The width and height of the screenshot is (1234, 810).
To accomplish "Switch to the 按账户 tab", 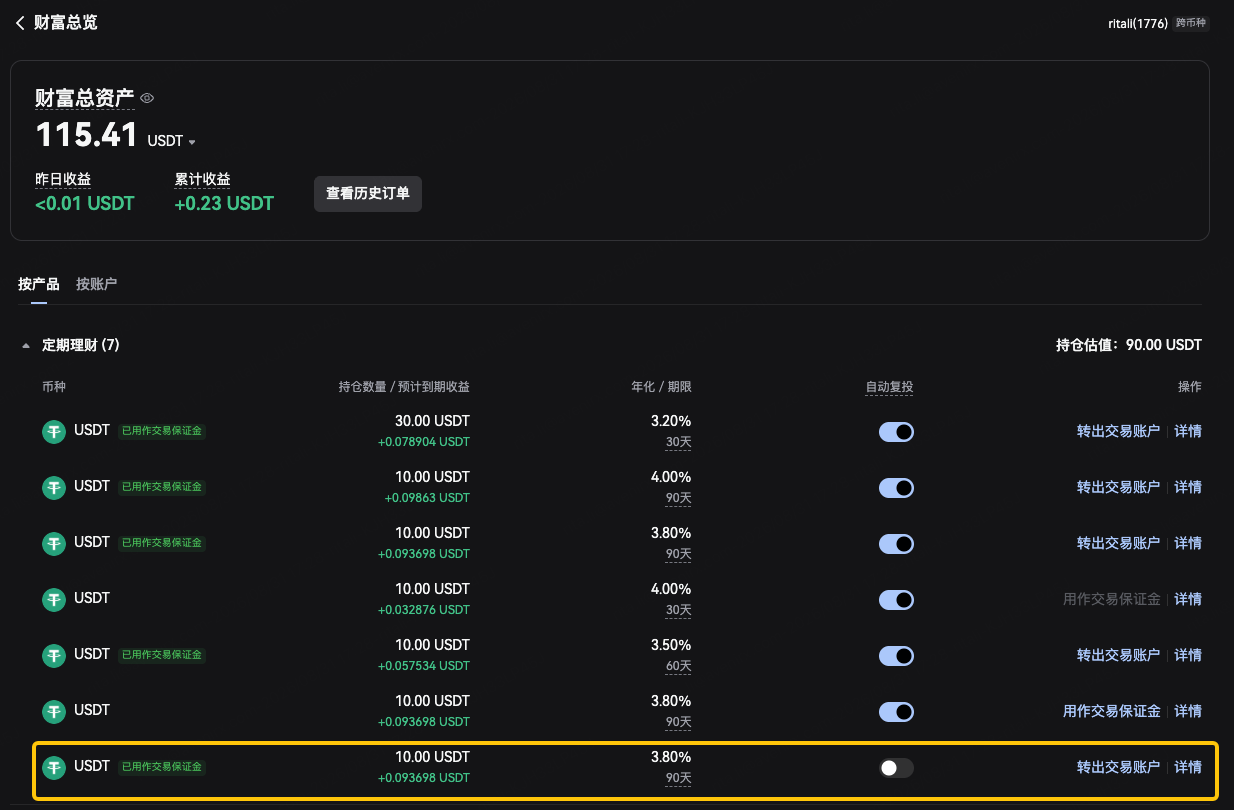I will [96, 284].
